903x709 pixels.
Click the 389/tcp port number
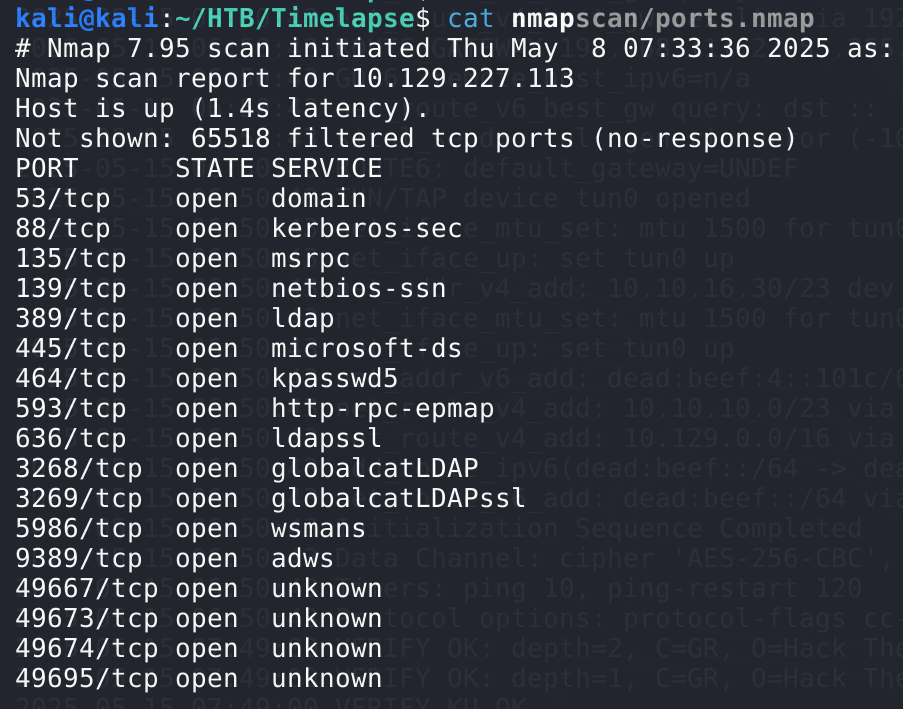pyautogui.click(x=71, y=318)
